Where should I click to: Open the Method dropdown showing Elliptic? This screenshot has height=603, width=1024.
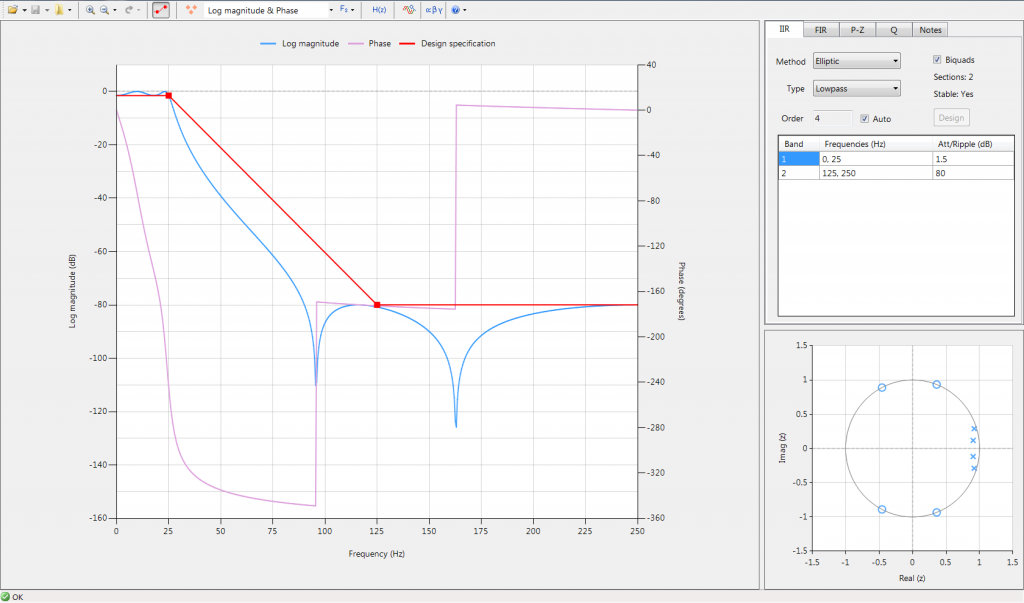tap(856, 61)
